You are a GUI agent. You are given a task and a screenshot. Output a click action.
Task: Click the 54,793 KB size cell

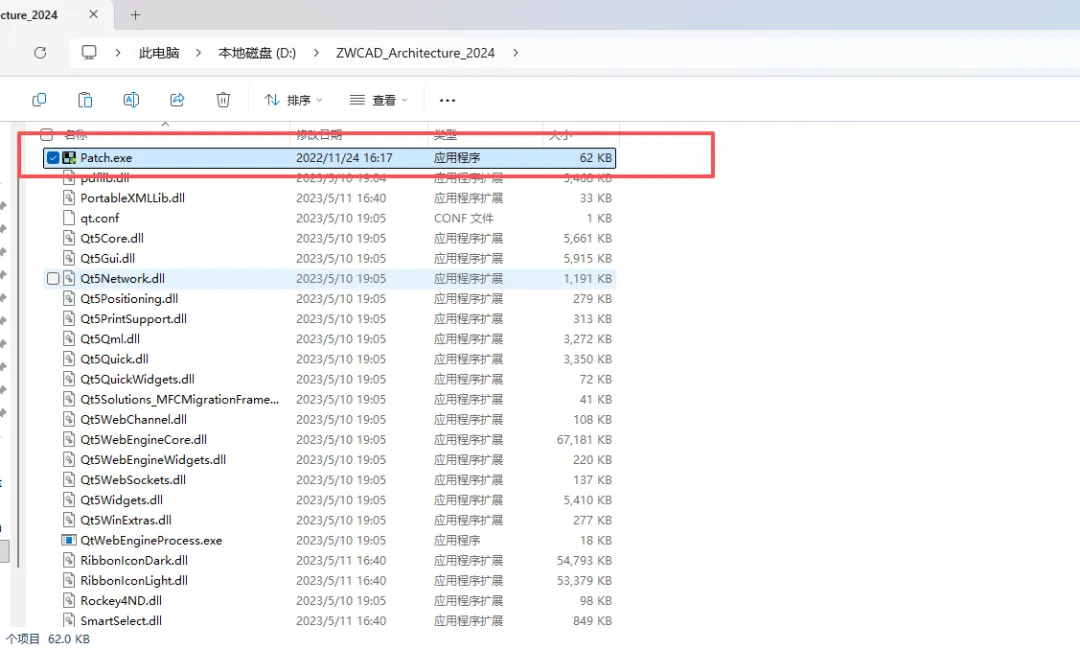[x=584, y=560]
